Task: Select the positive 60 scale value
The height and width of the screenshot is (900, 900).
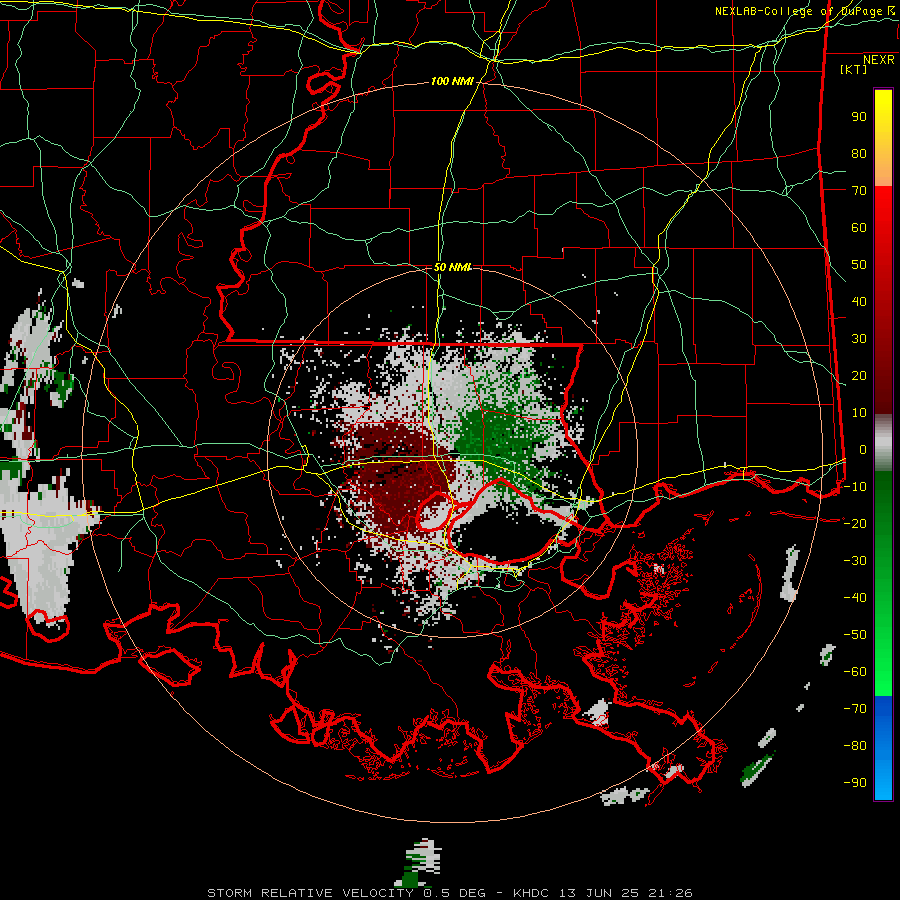Action: 859,228
